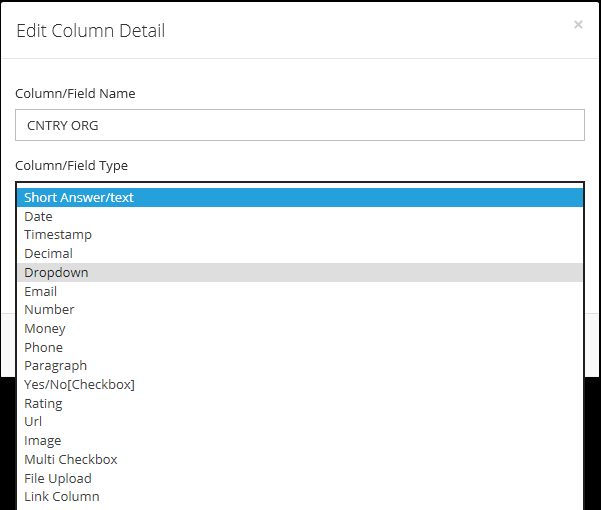This screenshot has height=510, width=601.
Task: Pick File Upload as column type
Action: (x=300, y=478)
